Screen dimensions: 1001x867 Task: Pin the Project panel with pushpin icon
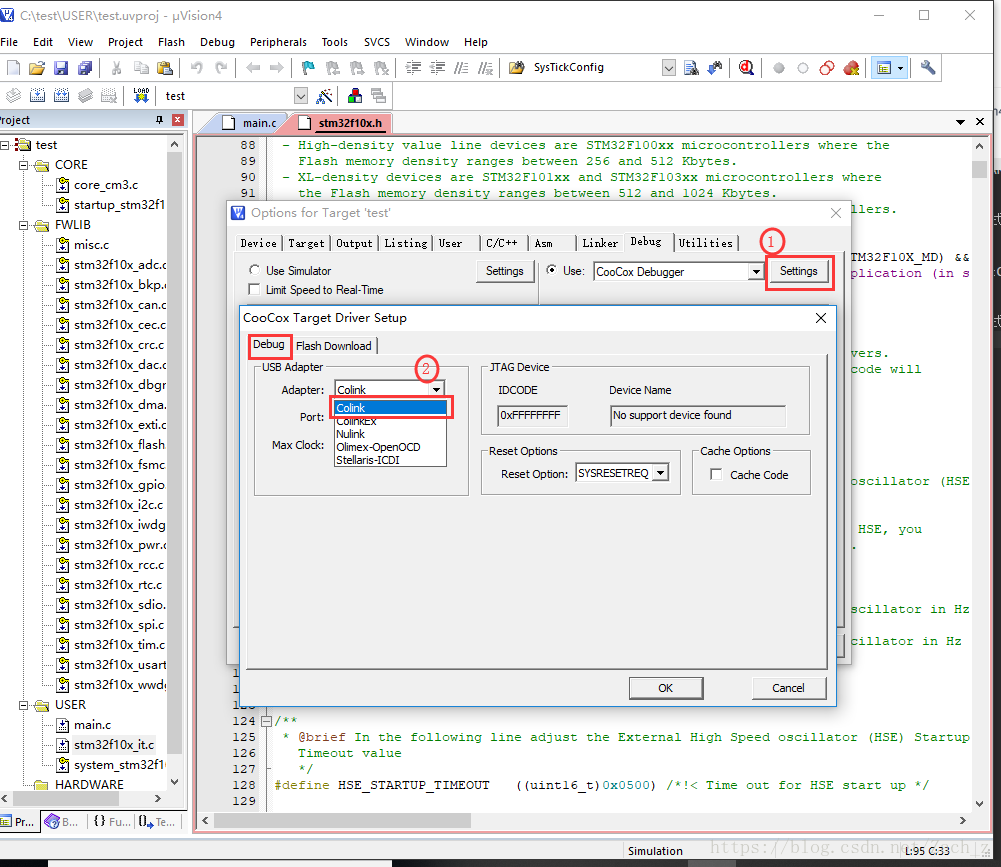[159, 120]
